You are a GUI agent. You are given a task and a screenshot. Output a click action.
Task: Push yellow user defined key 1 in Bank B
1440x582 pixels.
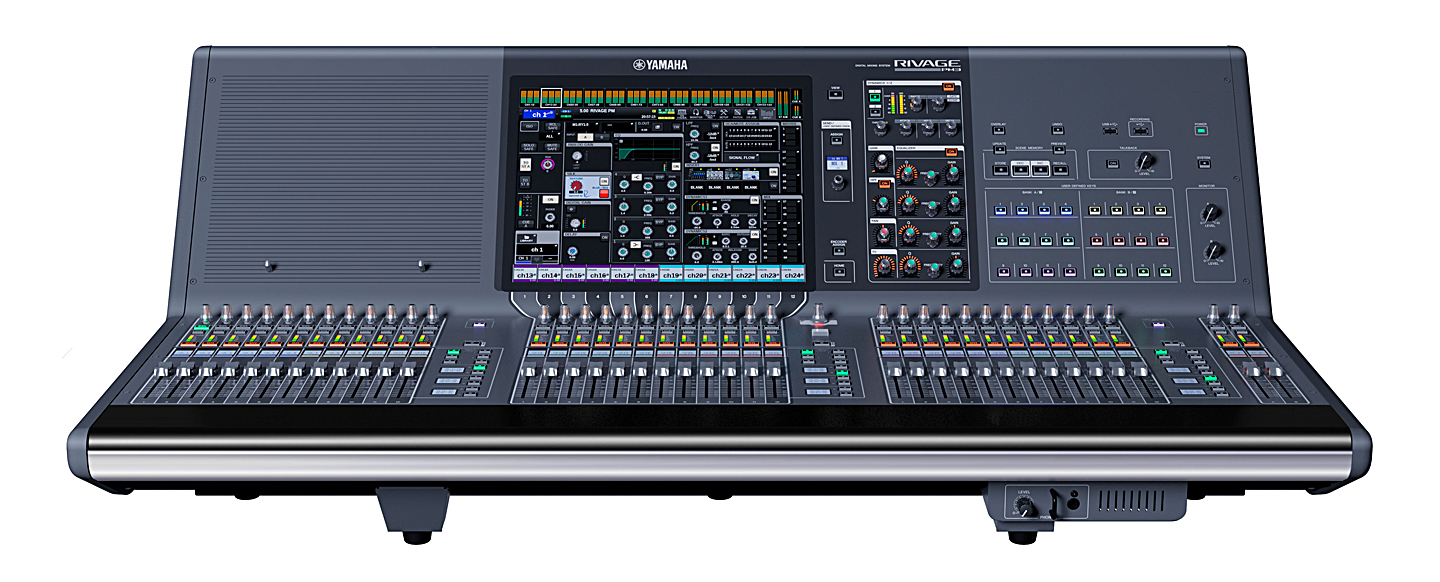pos(1094,210)
